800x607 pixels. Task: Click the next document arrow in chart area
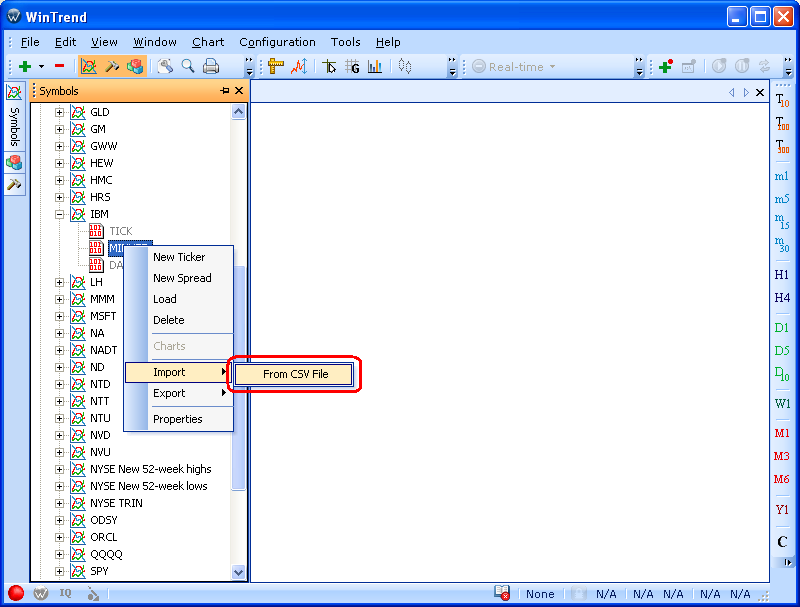(746, 92)
